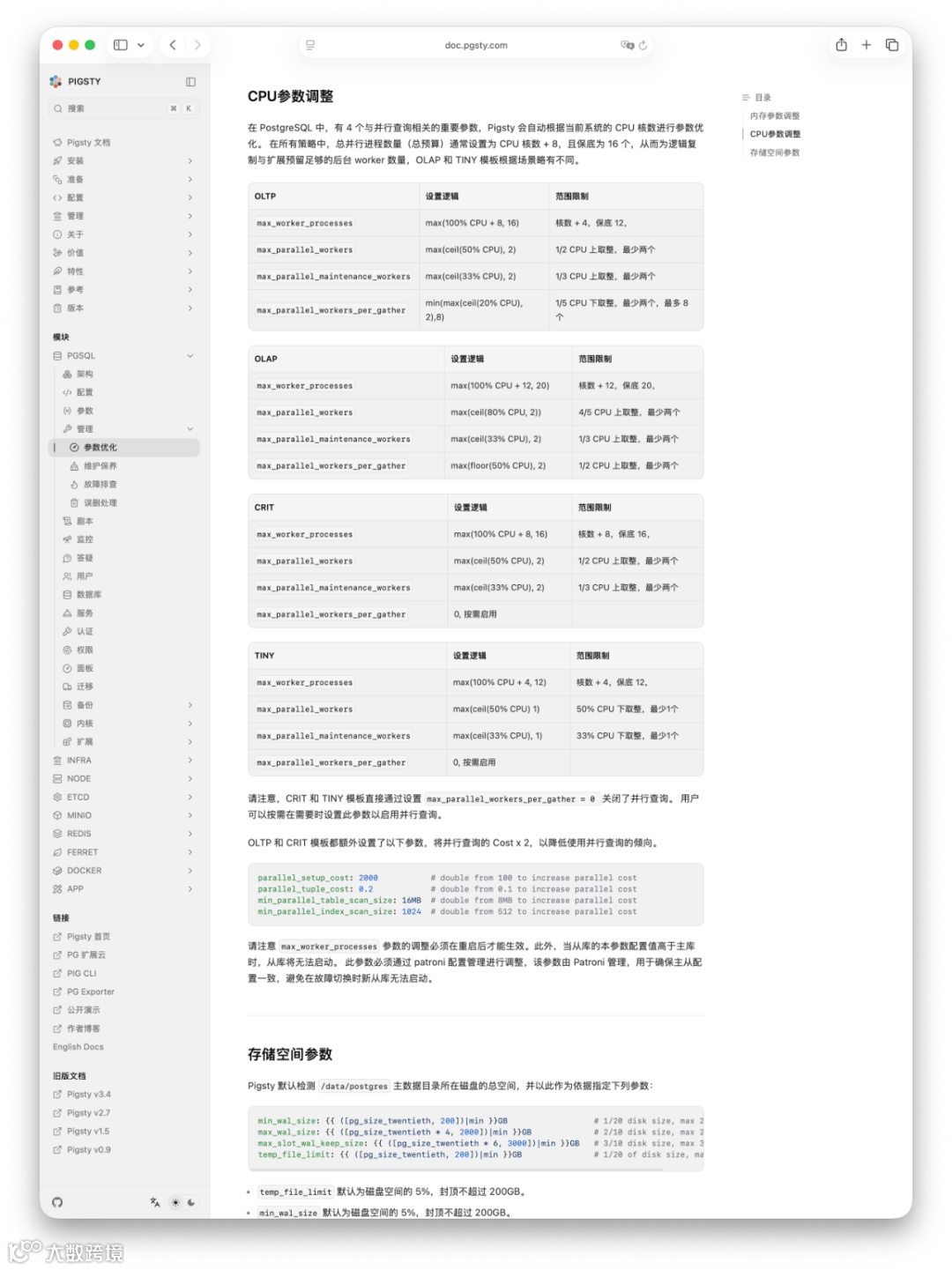952x1270 pixels.
Task: Open 迁移 page icon item
Action: (x=78, y=687)
